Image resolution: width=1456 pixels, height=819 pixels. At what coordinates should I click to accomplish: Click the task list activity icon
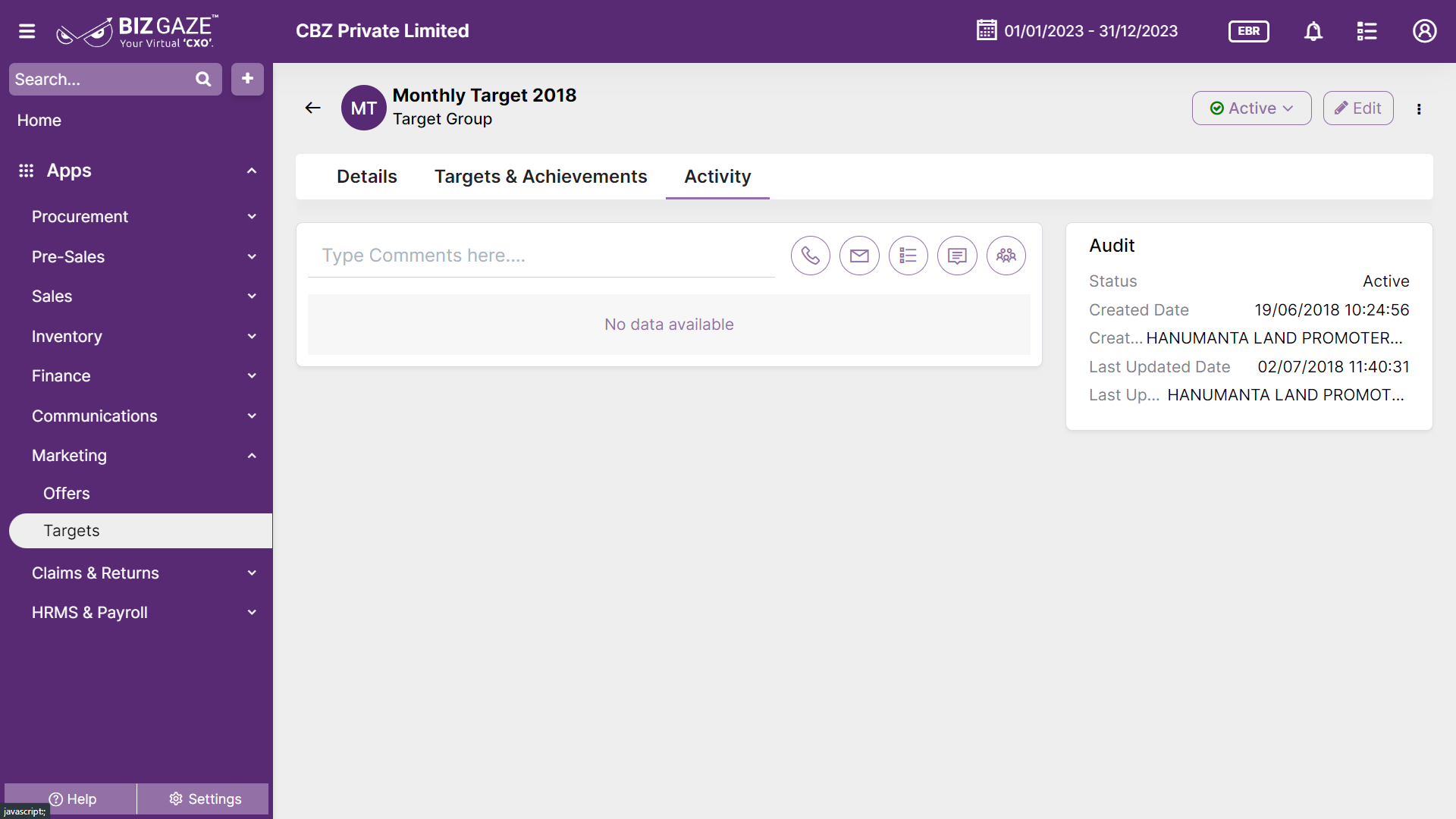(908, 256)
